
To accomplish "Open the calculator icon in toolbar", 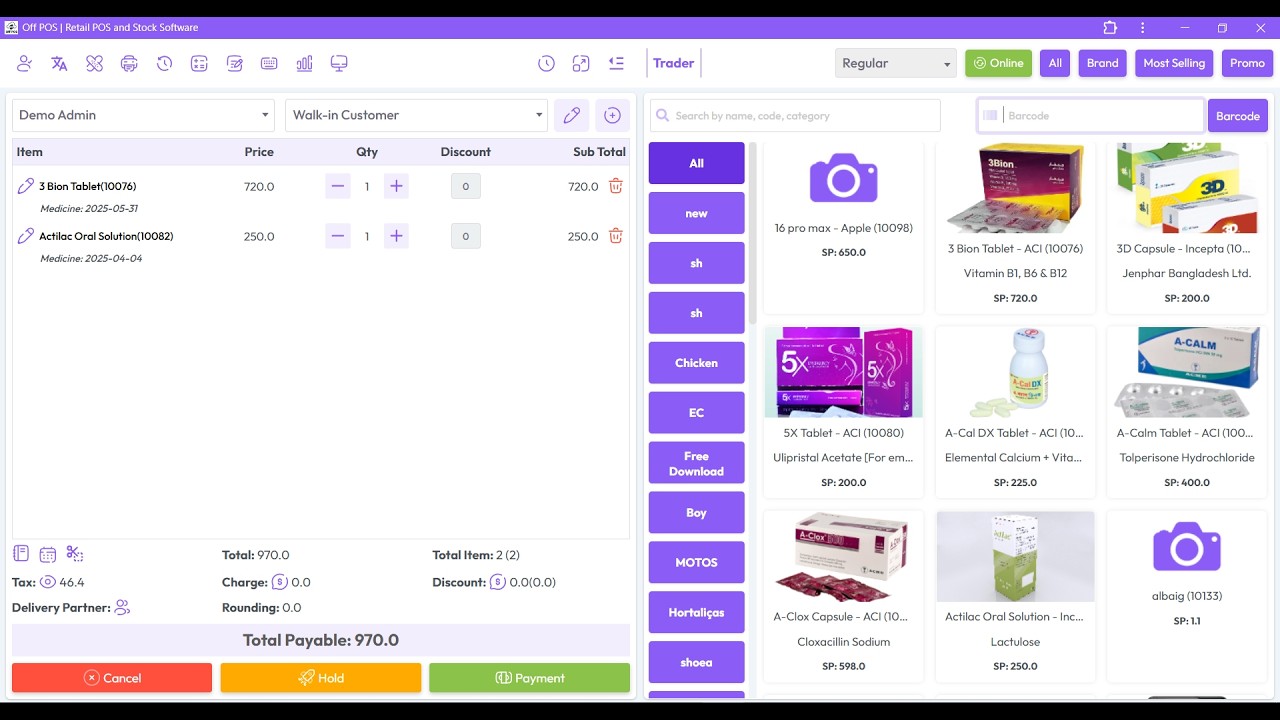I will click(199, 63).
